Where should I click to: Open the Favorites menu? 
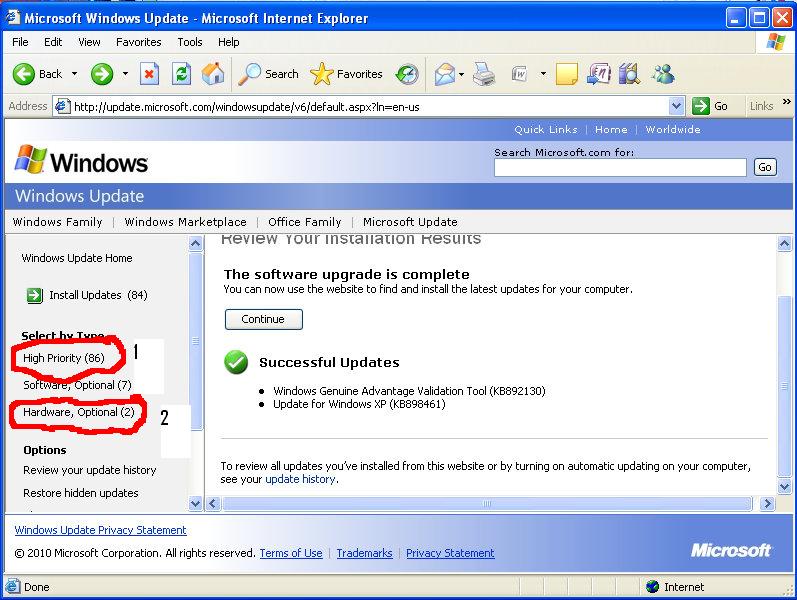[138, 42]
